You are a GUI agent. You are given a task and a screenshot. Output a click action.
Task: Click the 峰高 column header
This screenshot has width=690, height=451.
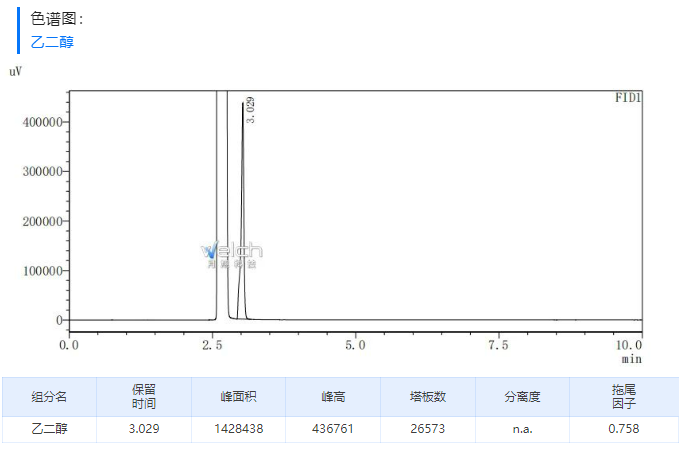(x=333, y=397)
